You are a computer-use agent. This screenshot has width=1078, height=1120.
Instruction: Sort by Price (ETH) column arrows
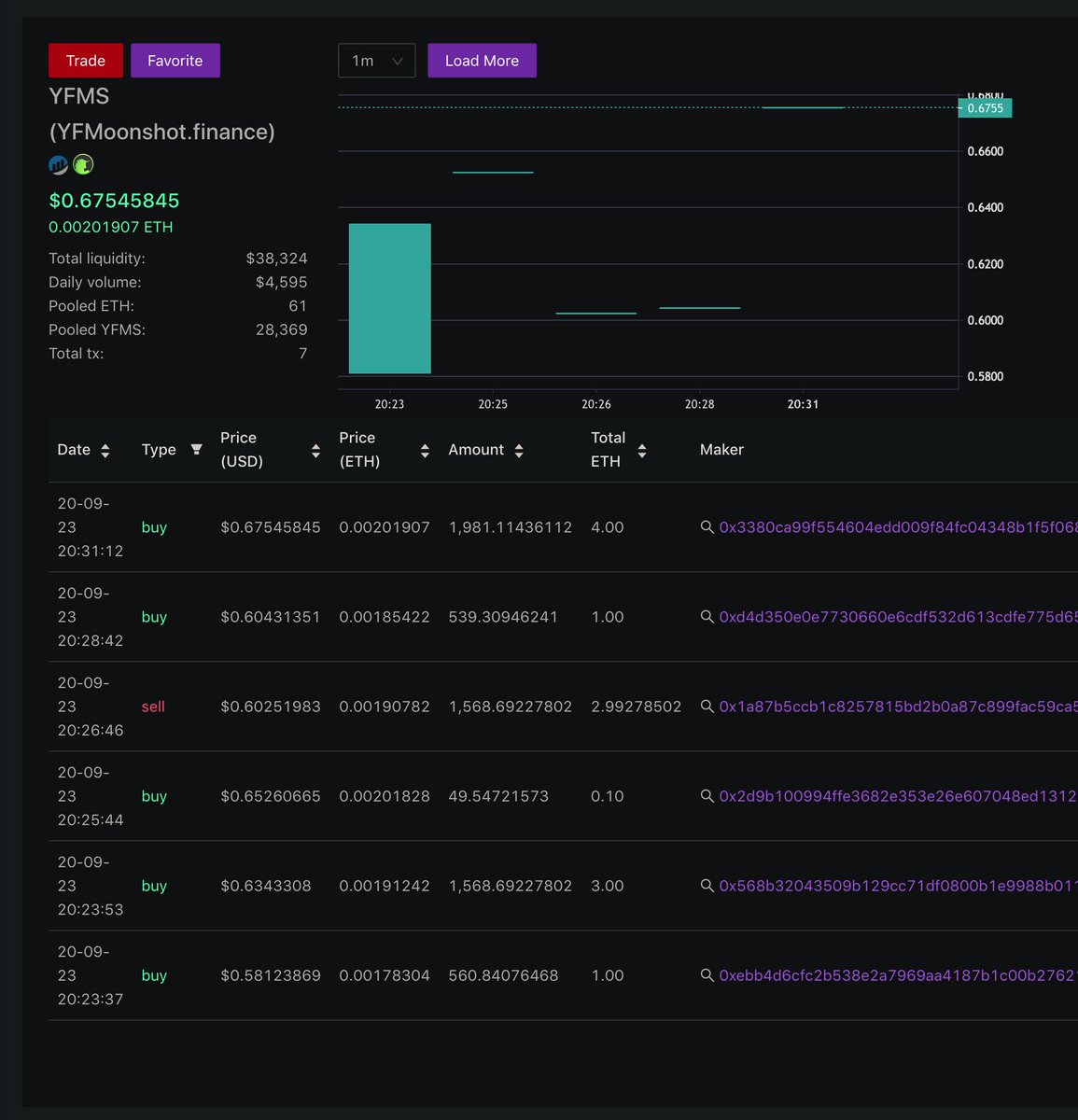point(425,451)
